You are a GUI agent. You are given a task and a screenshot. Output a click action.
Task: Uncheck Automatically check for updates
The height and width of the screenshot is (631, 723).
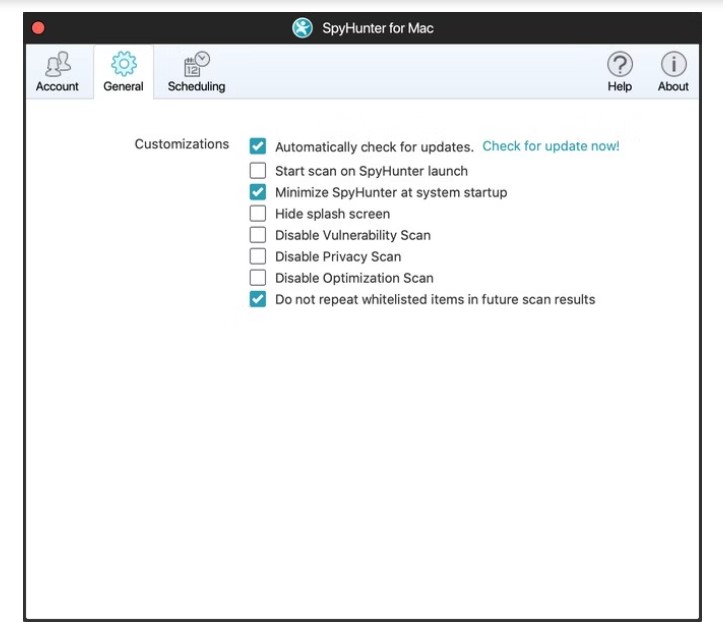258,146
